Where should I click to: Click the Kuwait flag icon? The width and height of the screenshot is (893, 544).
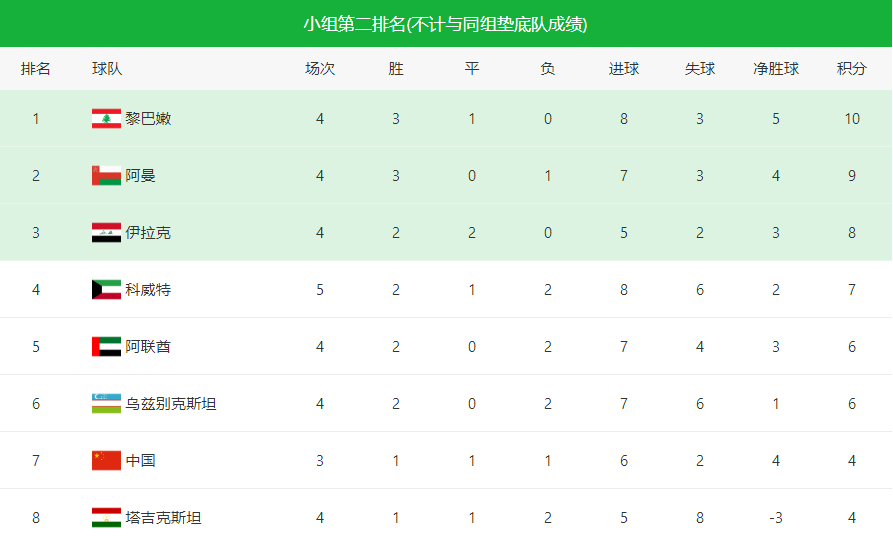pyautogui.click(x=105, y=290)
